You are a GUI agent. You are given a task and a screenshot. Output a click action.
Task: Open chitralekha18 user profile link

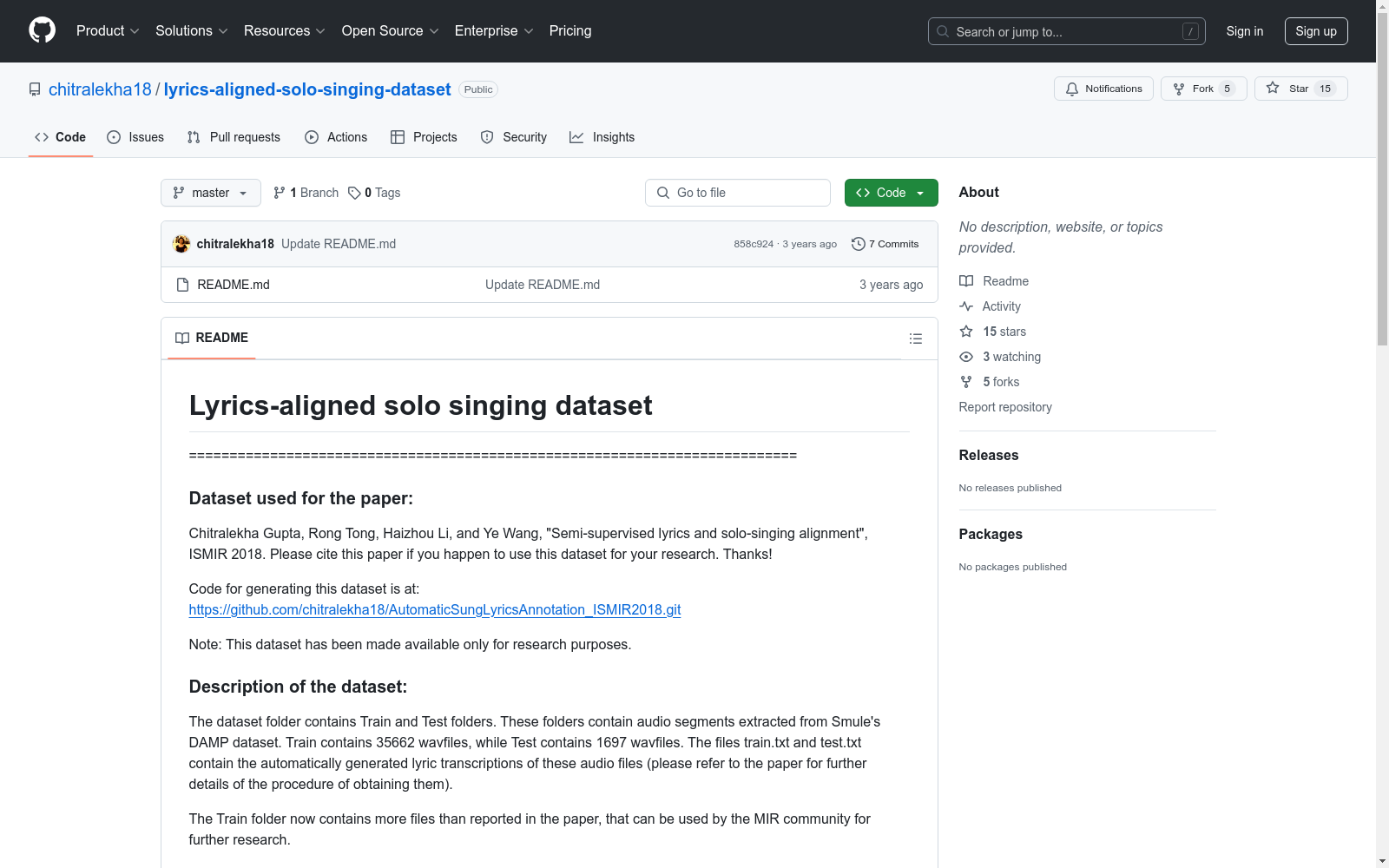pos(100,89)
